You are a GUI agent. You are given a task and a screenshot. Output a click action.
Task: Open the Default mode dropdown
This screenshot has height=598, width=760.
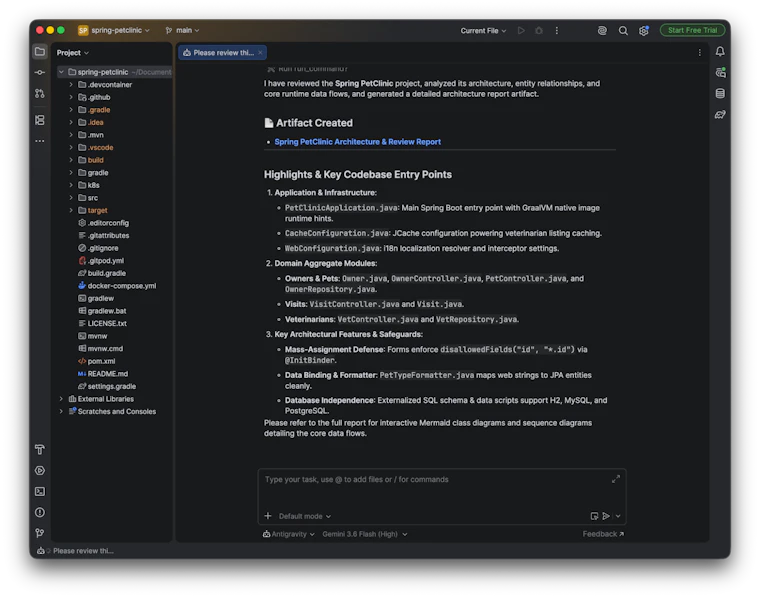(x=305, y=516)
